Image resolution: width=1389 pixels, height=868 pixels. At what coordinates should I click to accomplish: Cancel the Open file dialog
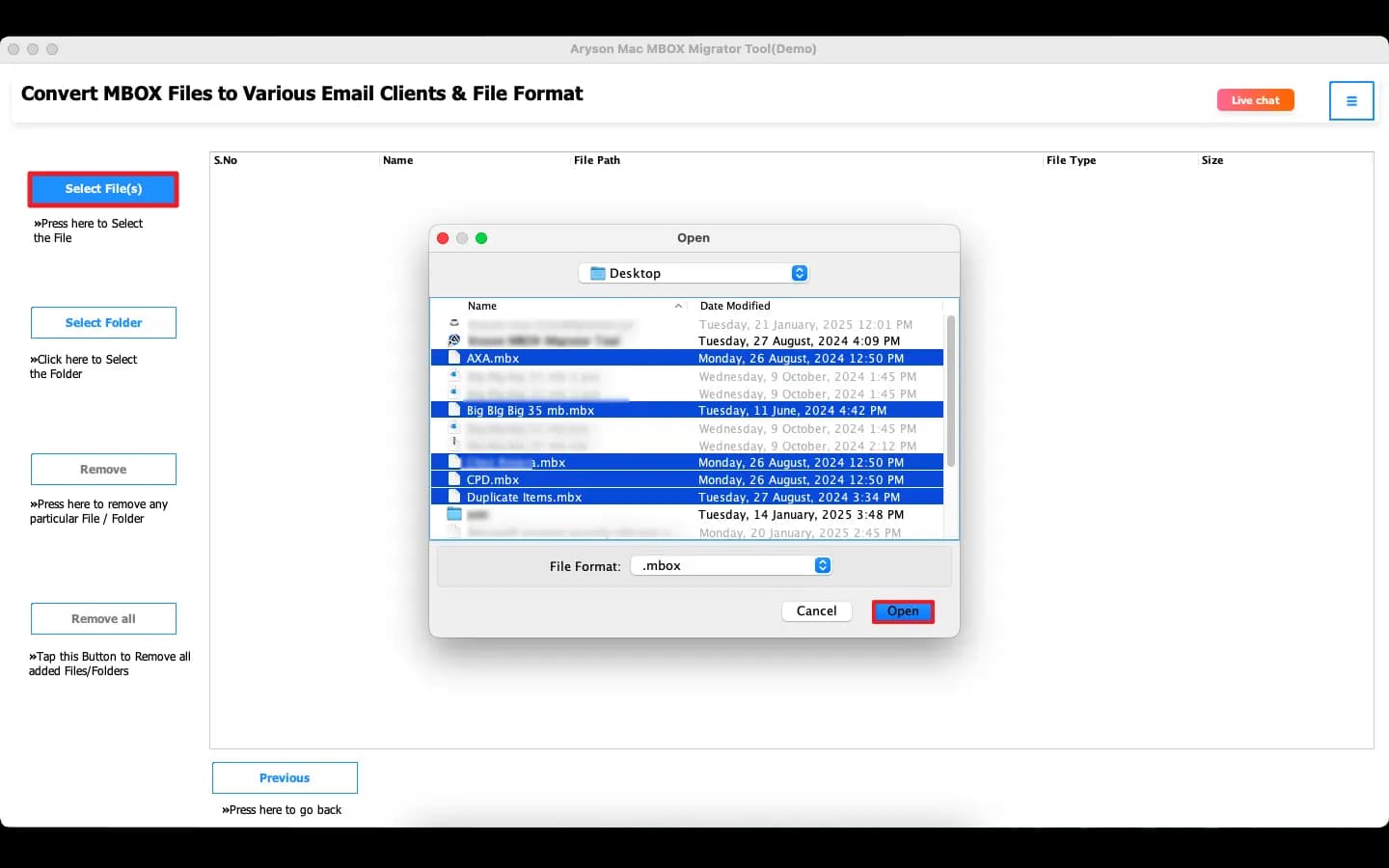816,610
